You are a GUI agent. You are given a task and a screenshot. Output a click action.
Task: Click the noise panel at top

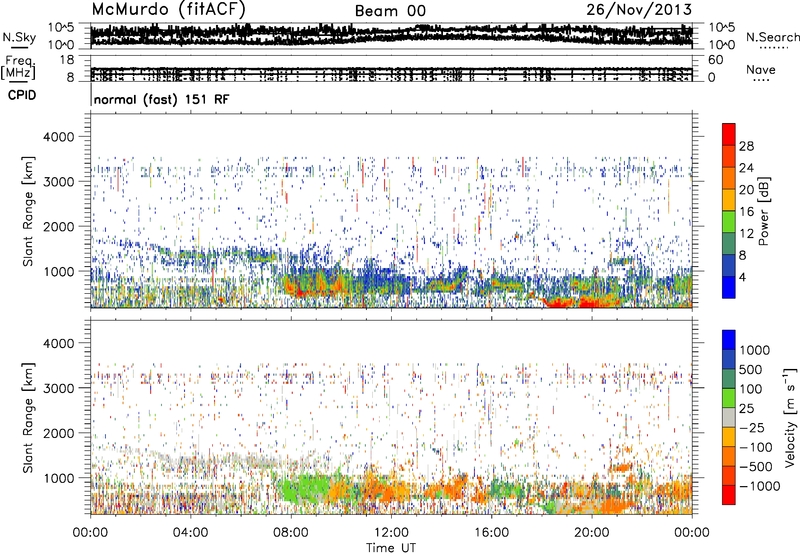[391, 36]
